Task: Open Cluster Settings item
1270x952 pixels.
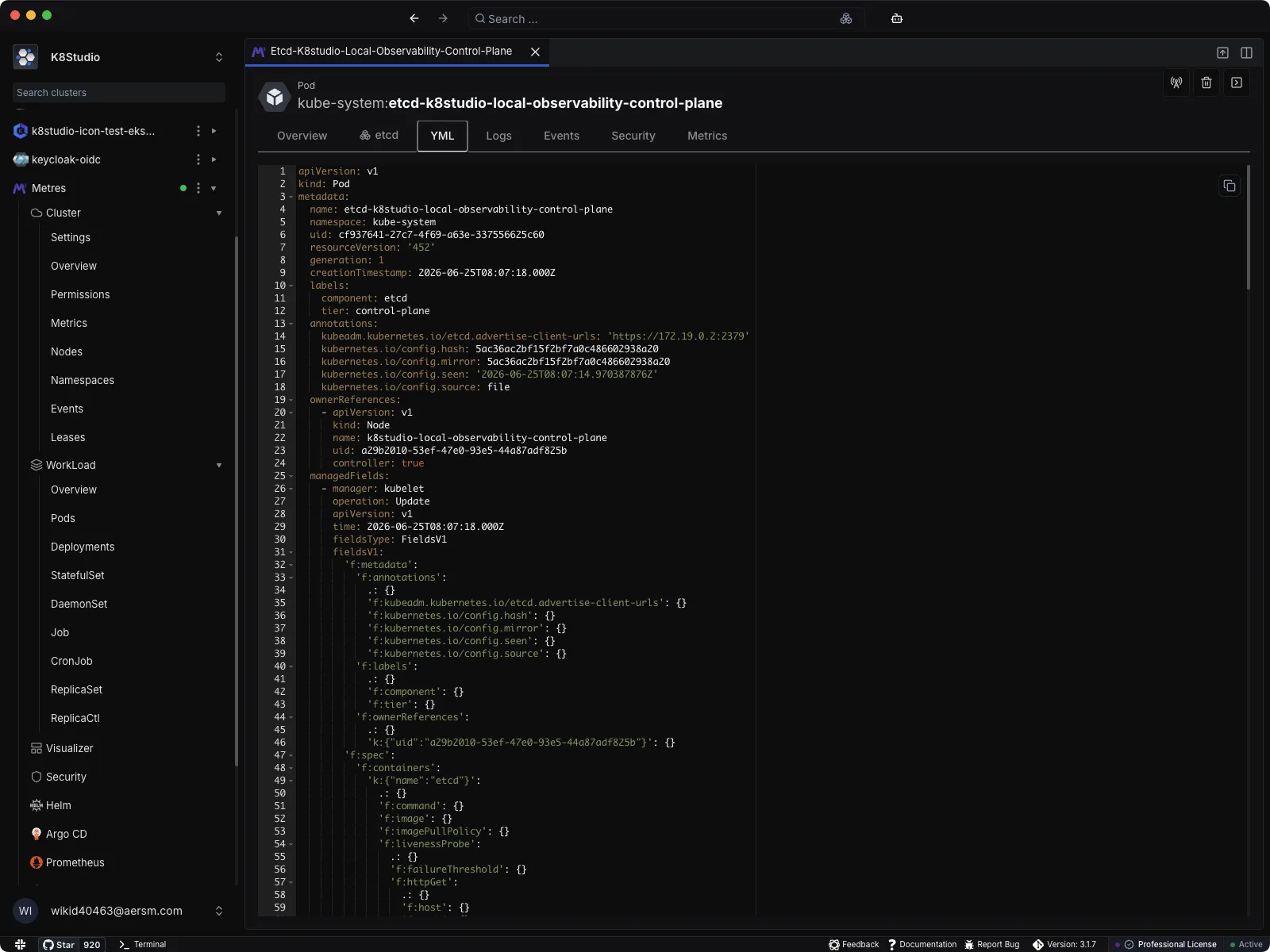Action: click(x=71, y=237)
